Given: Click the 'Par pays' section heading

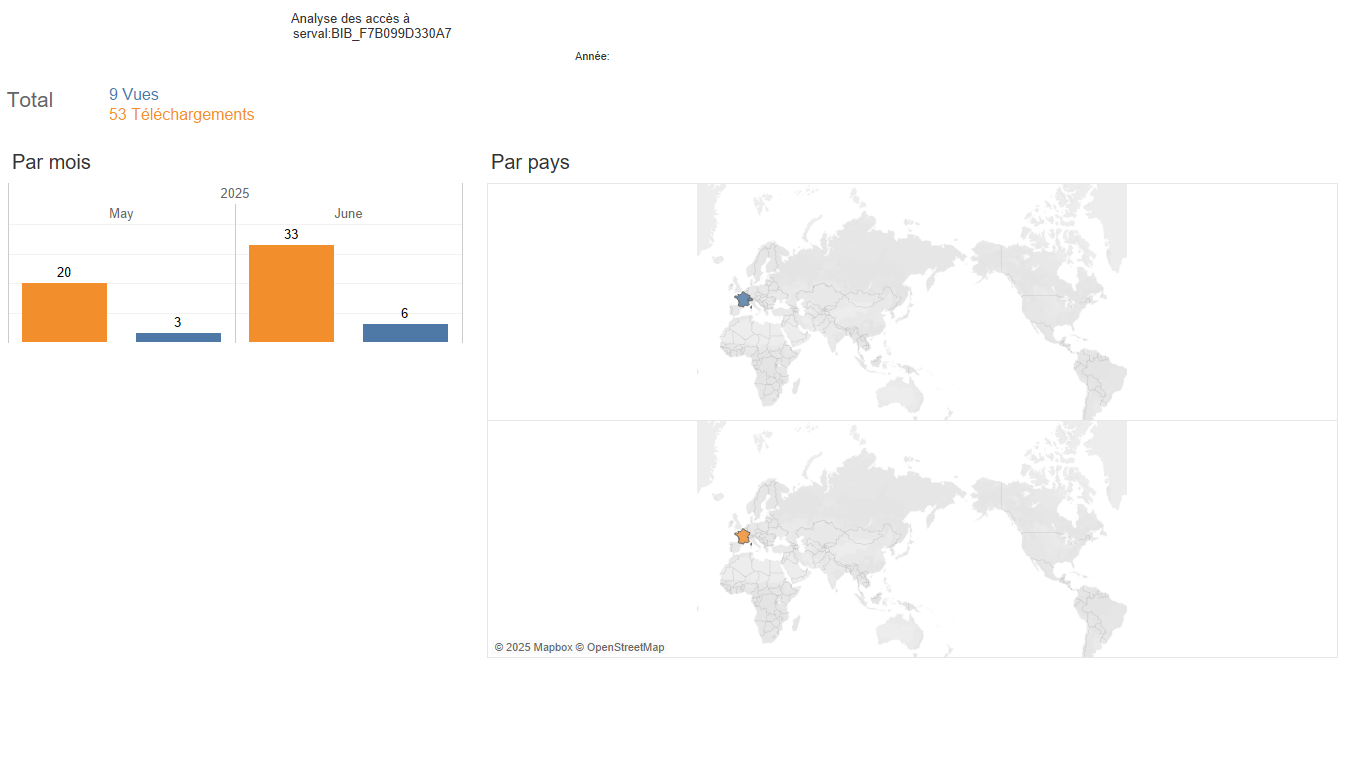Looking at the screenshot, I should (530, 162).
